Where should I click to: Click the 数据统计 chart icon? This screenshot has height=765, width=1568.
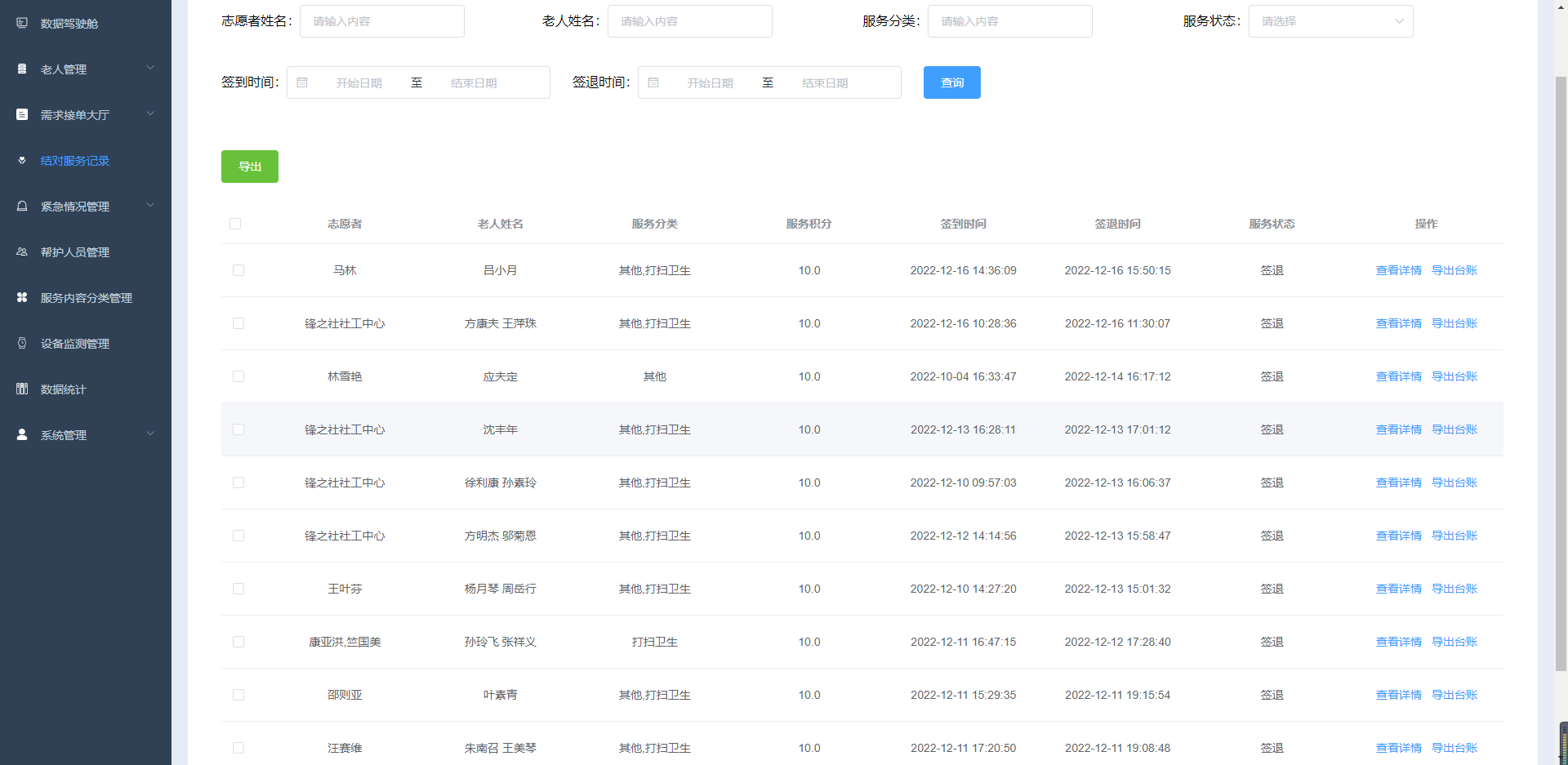(22, 389)
